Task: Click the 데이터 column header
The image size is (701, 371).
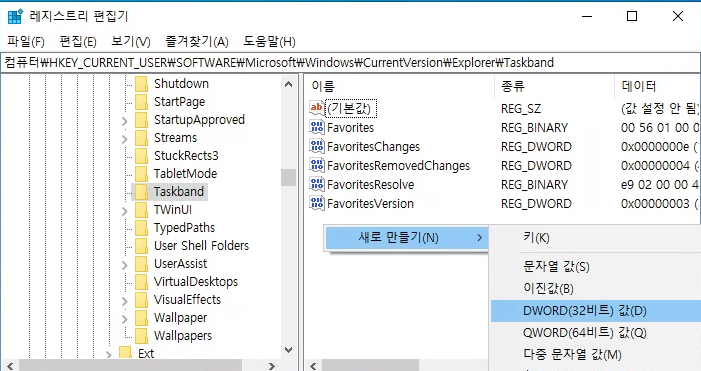Action: click(x=658, y=86)
